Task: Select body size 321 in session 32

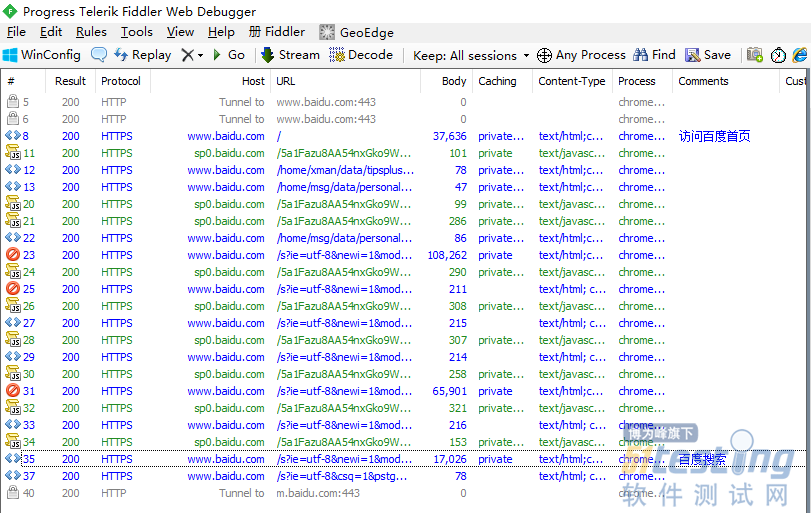Action: 458,408
